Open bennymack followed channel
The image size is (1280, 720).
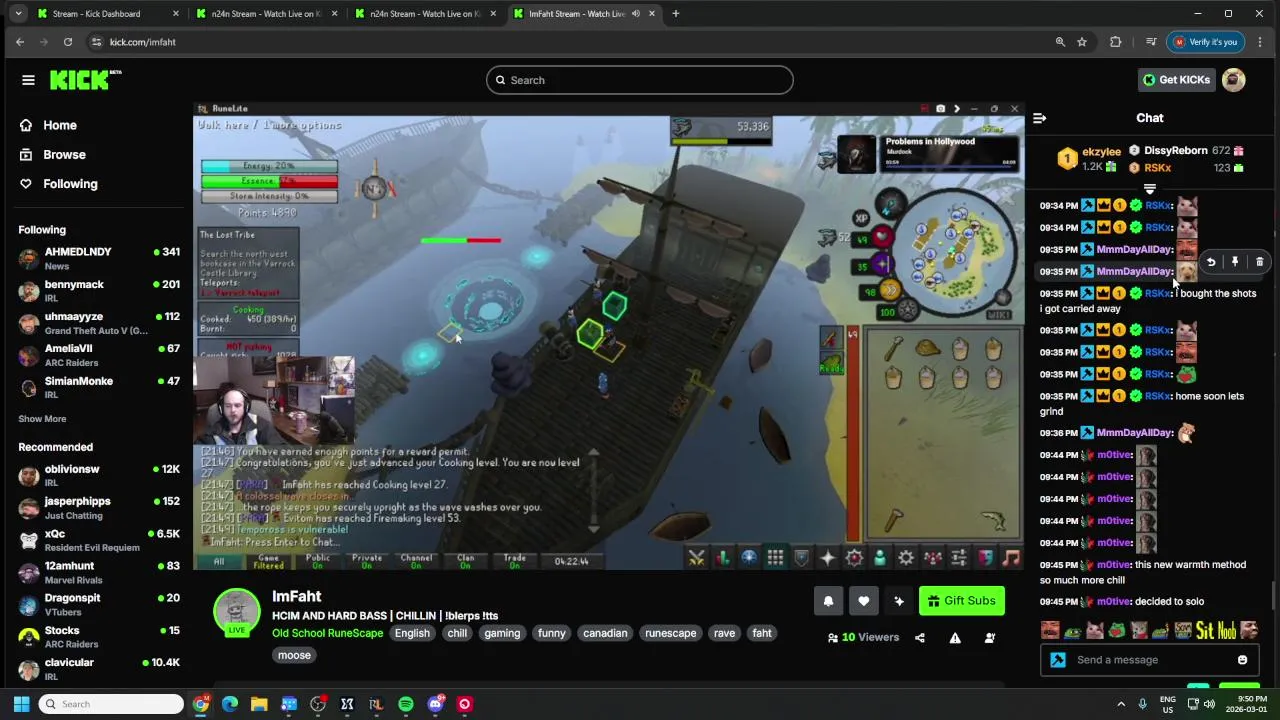(98, 291)
